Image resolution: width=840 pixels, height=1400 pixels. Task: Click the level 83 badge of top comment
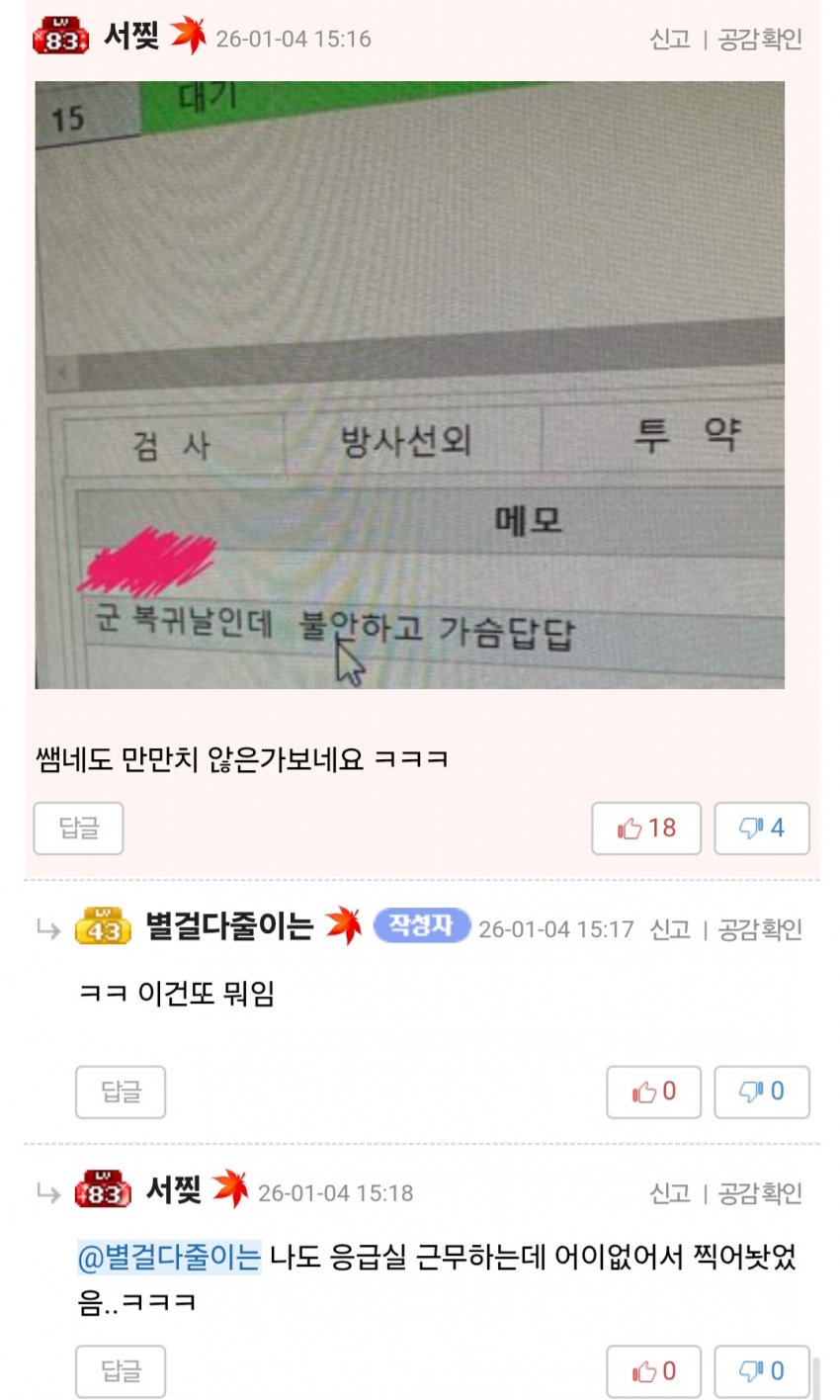point(60,37)
